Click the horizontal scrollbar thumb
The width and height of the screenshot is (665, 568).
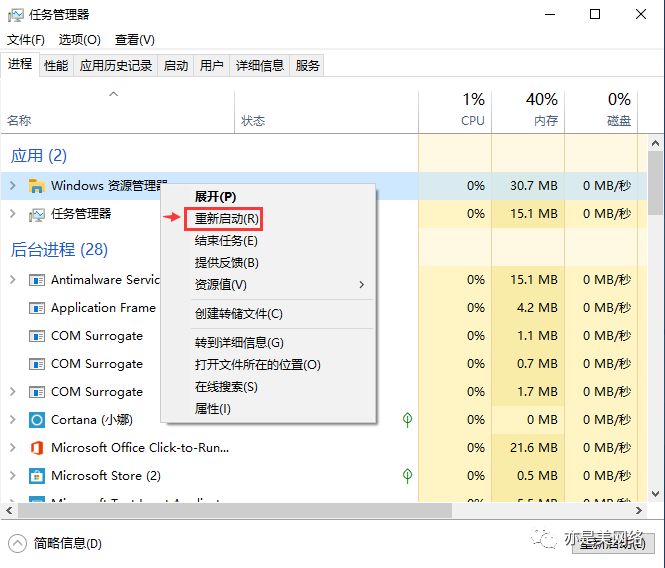coord(235,511)
